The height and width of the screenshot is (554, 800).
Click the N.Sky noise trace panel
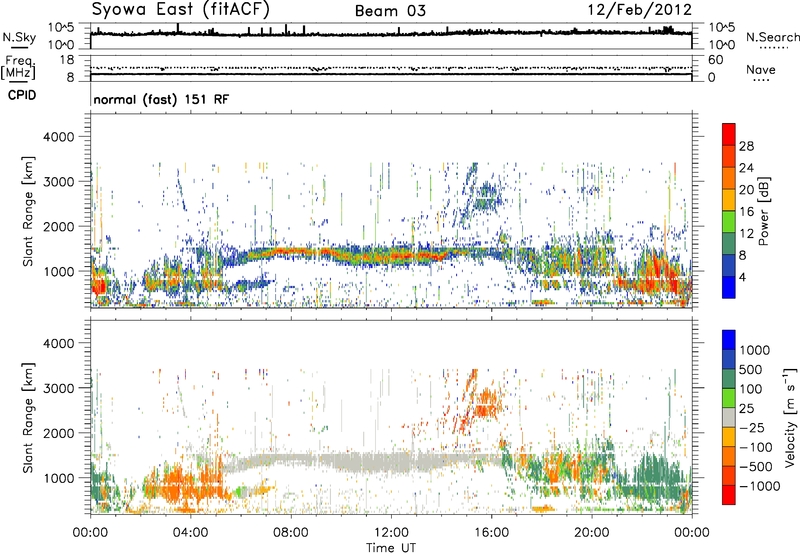(x=391, y=36)
